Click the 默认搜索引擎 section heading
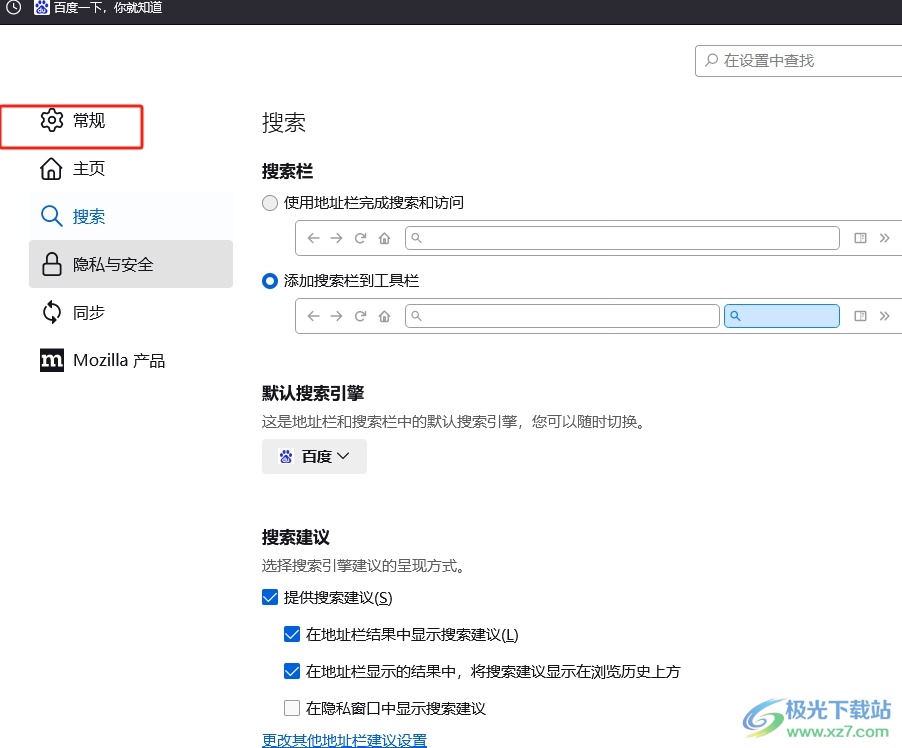The width and height of the screenshot is (902, 748). pyautogui.click(x=313, y=394)
